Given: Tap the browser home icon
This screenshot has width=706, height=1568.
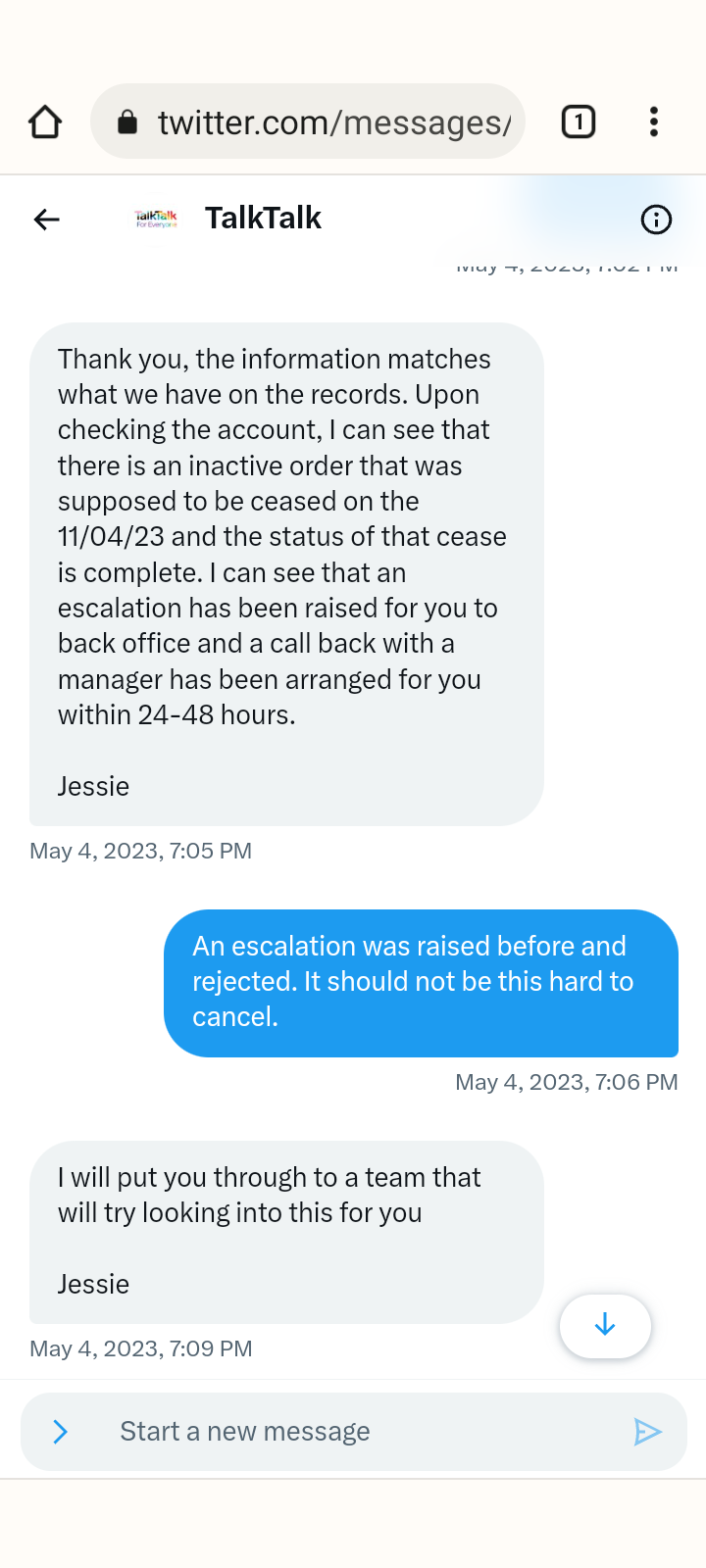Looking at the screenshot, I should tap(45, 122).
